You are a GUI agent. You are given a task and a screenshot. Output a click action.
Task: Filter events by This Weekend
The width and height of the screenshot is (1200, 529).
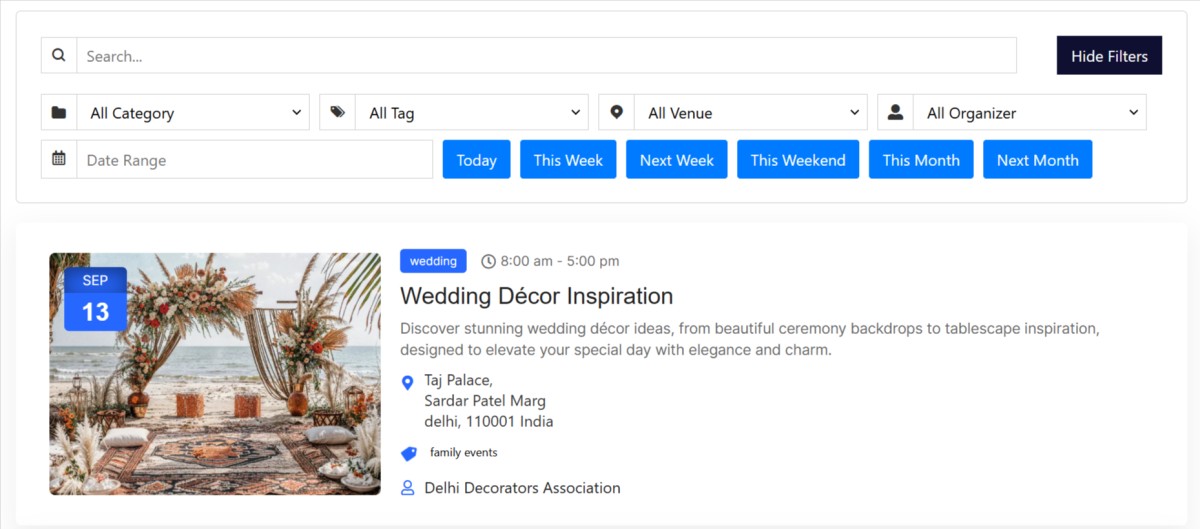(798, 160)
